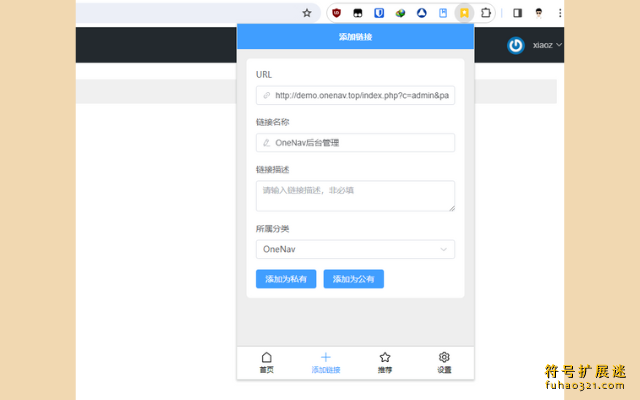Click the 所属分类 label

click(272, 229)
